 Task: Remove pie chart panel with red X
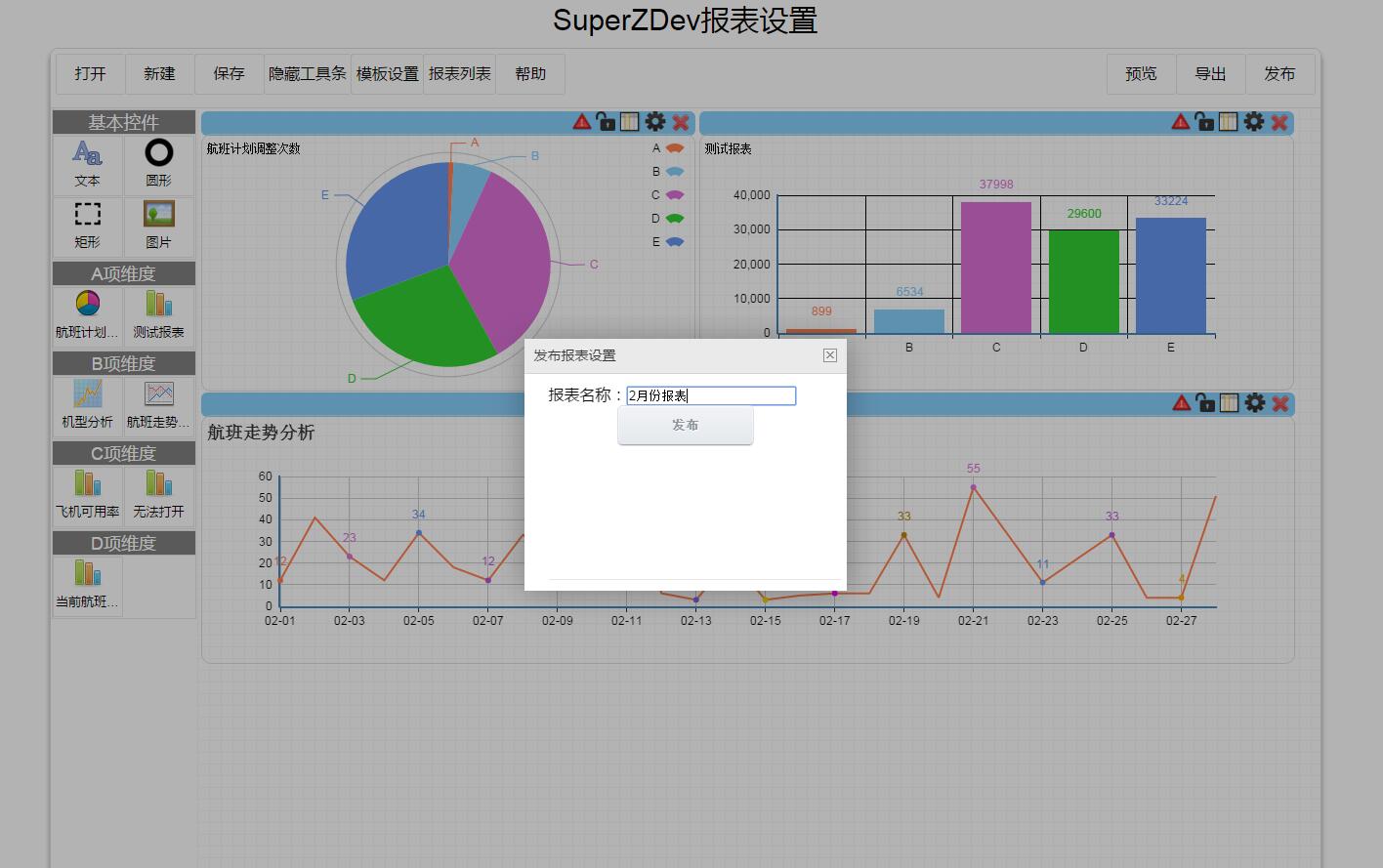[681, 123]
